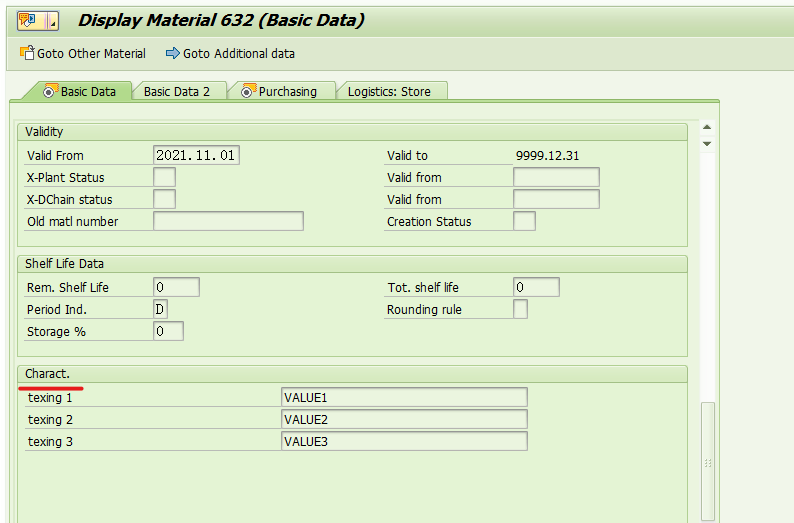This screenshot has width=794, height=523.
Task: Click the texing 2 label
Action: [50, 420]
